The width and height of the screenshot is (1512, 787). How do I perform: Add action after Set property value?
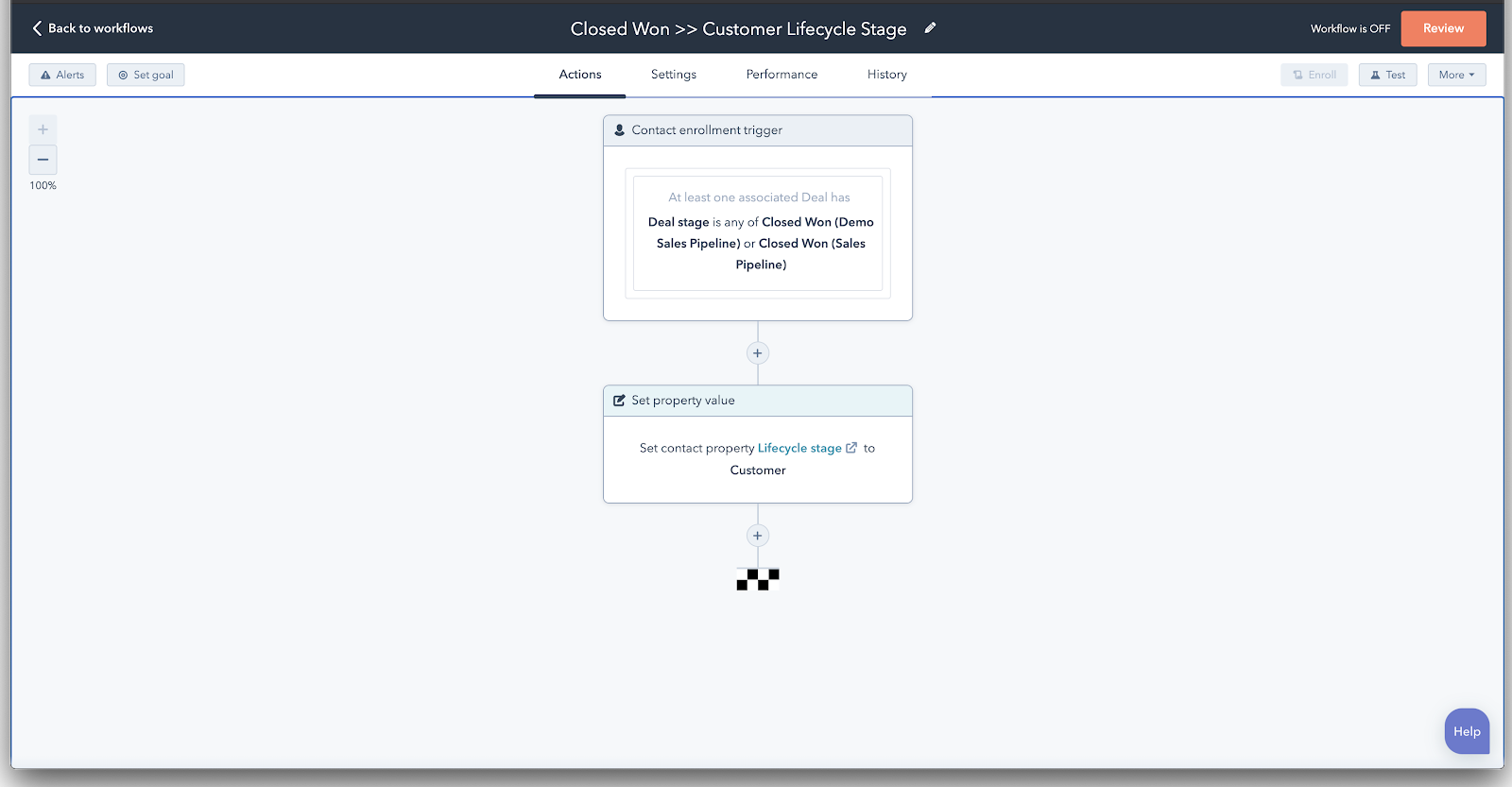pos(757,536)
